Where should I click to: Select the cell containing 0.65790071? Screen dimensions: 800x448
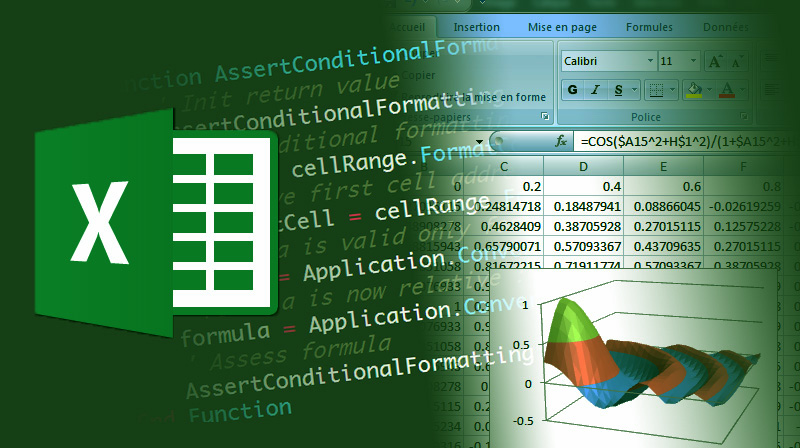[x=504, y=246]
